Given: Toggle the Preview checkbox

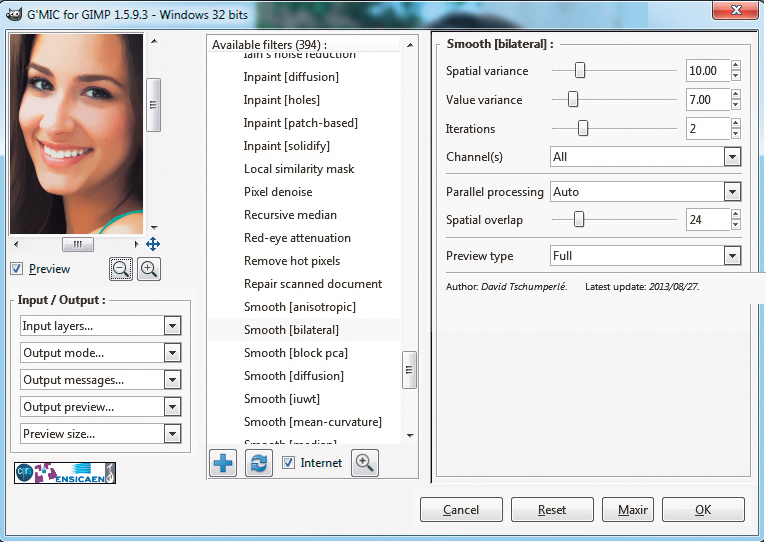Looking at the screenshot, I should point(16,269).
